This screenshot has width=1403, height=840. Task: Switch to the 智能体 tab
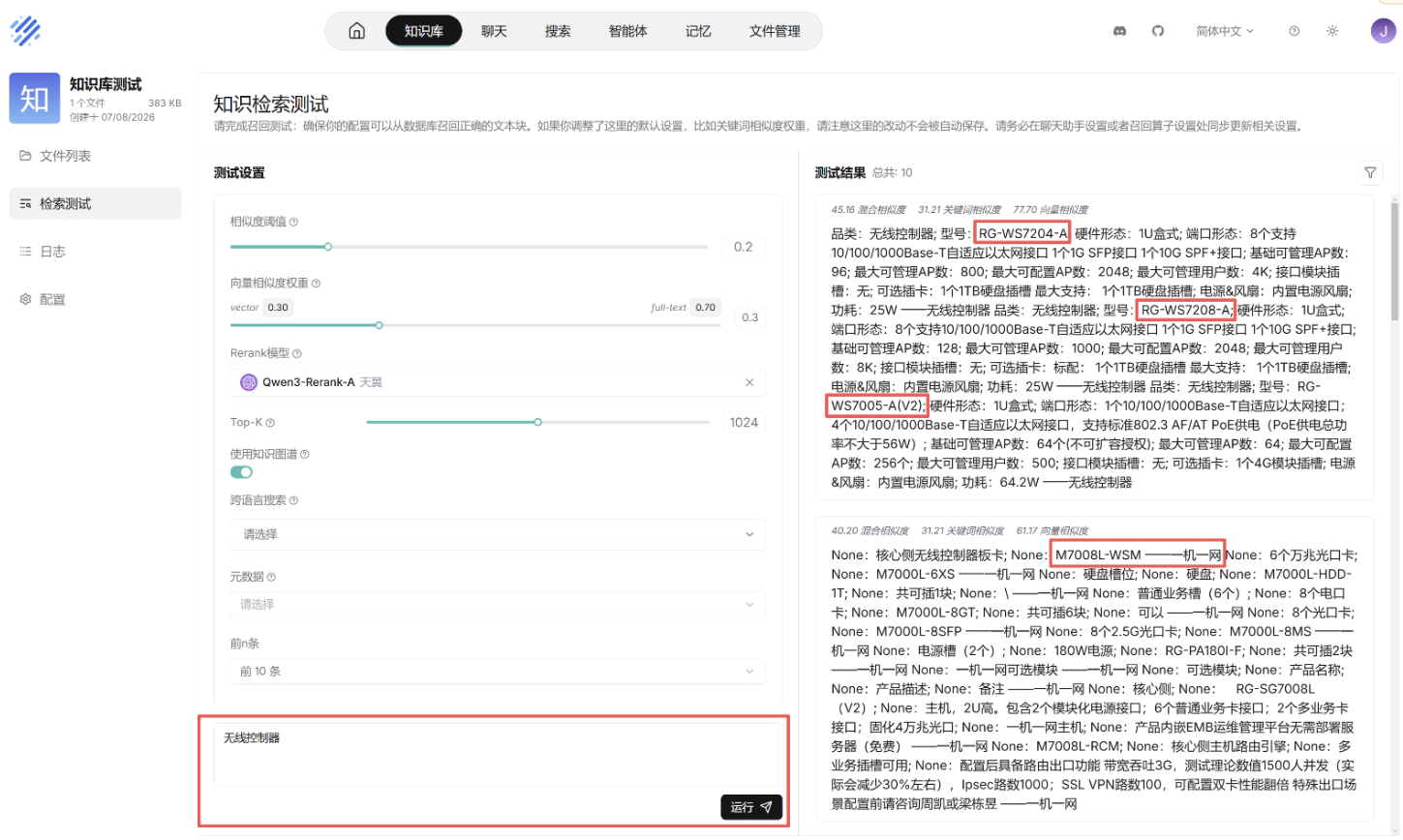point(627,31)
